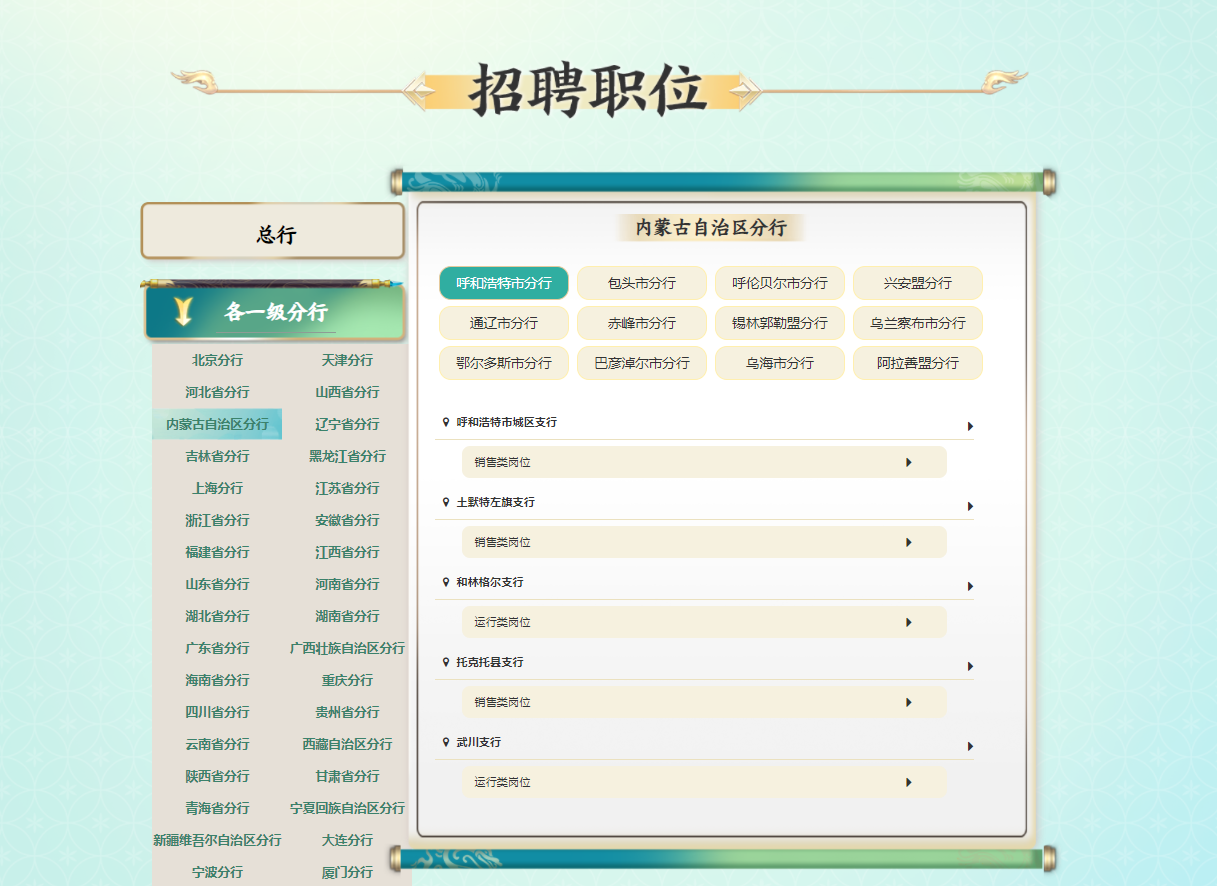Viewport: 1217px width, 886px height.
Task: Select the 阿拉善盟分行 branch tab
Action: pyautogui.click(x=918, y=363)
